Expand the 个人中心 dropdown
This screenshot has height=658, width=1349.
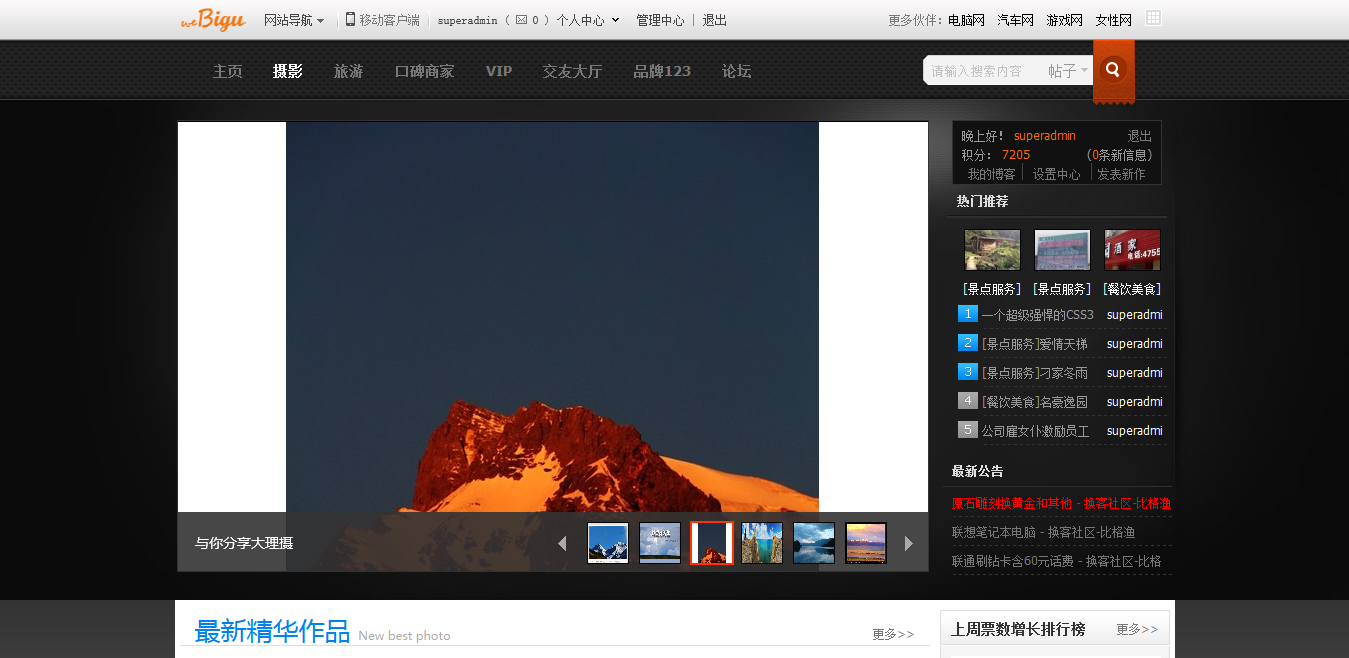click(x=588, y=20)
